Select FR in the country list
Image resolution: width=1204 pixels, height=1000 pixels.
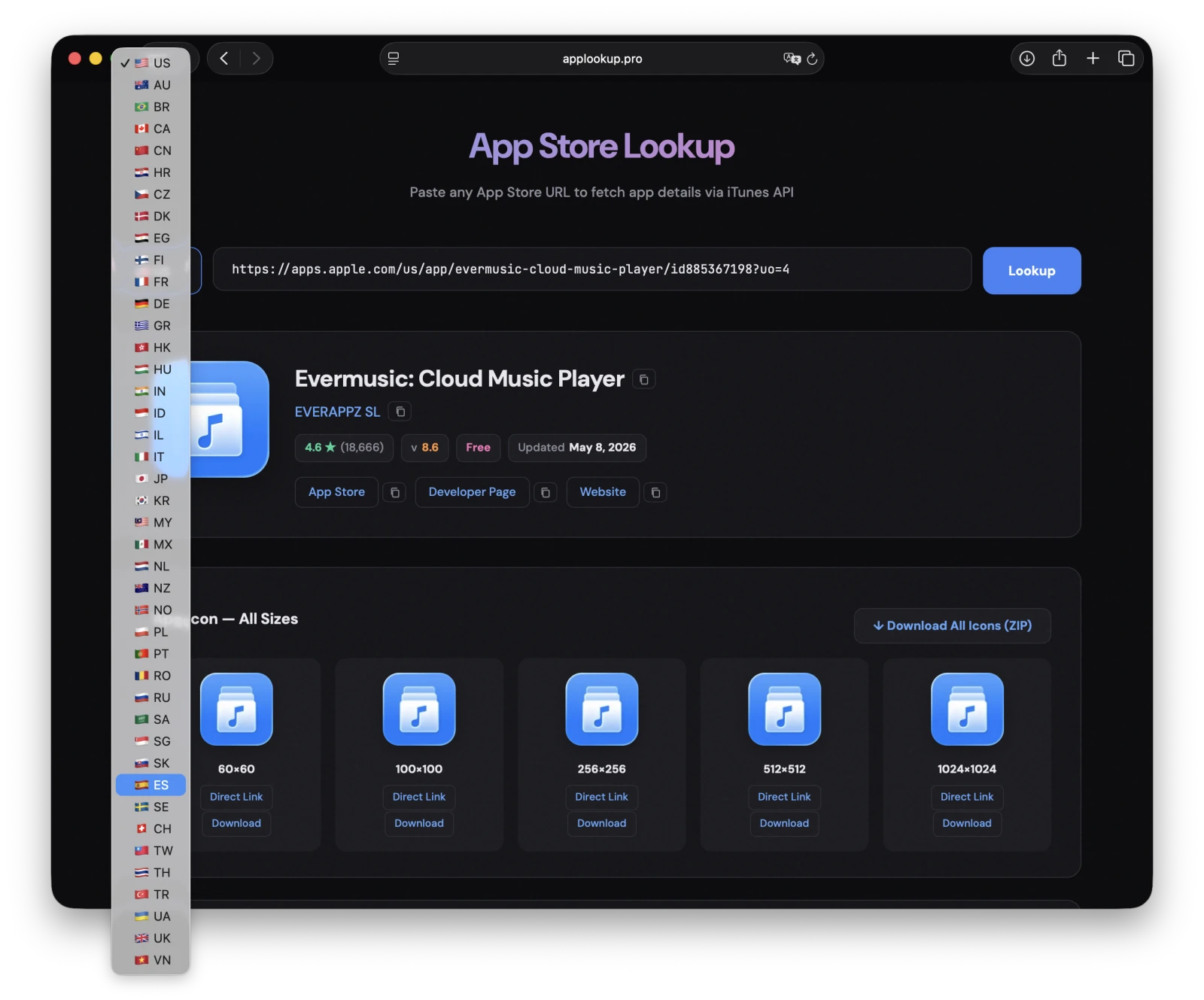pos(151,282)
